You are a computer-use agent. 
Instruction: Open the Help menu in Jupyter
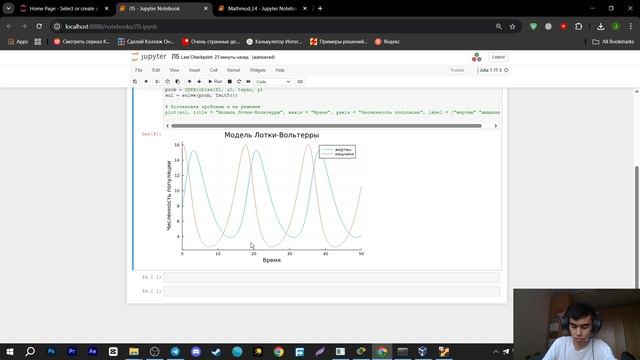(280, 70)
